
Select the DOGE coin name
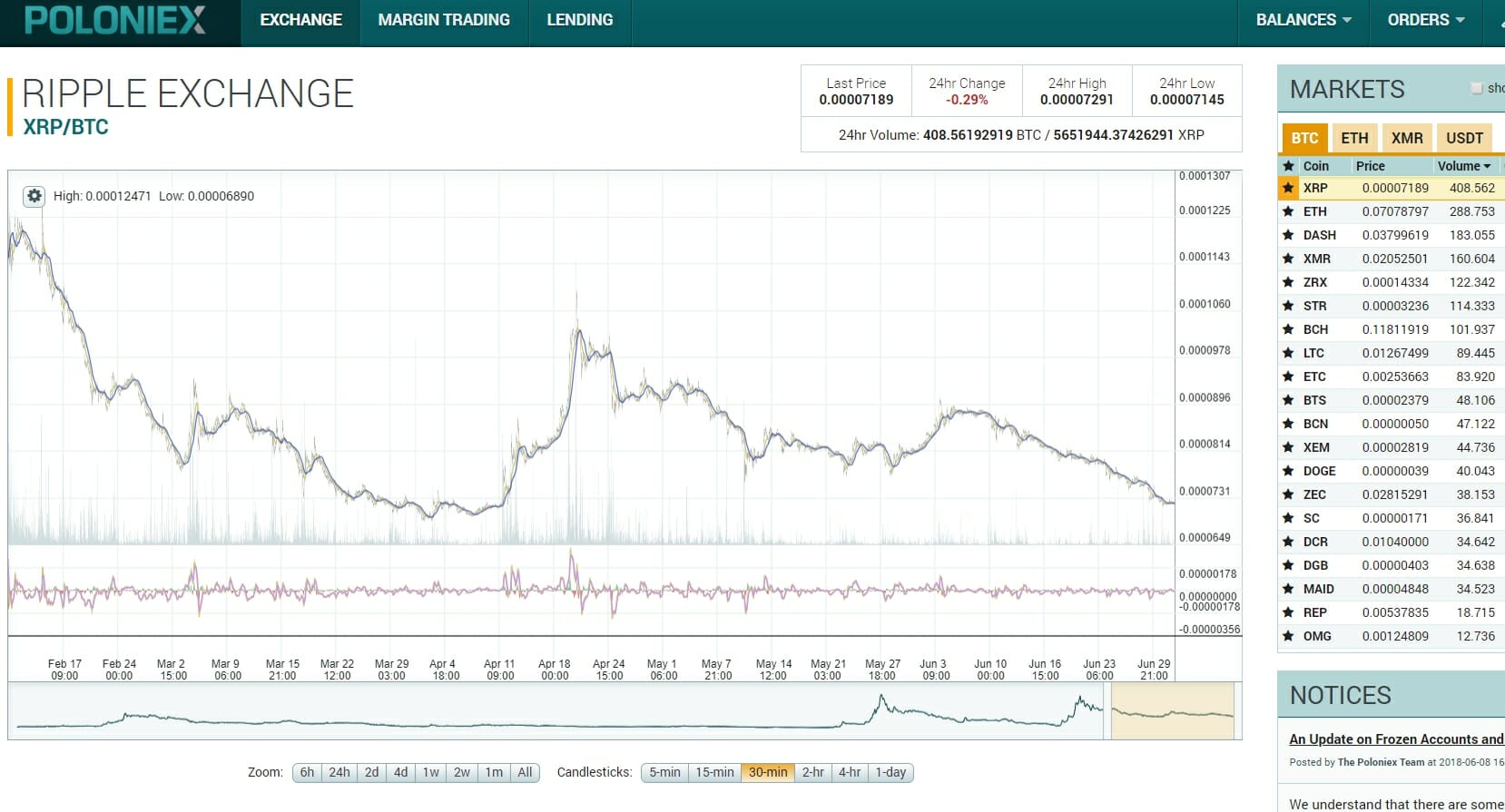[1319, 471]
